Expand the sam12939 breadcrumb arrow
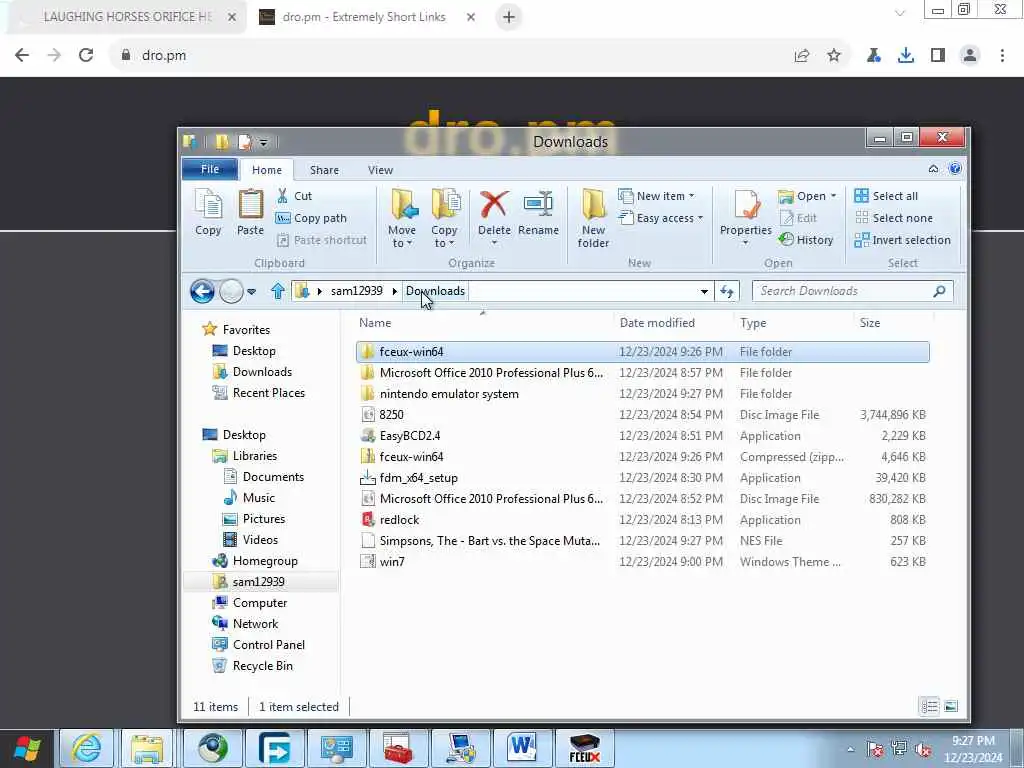Screen dimensions: 1024x768 [394, 291]
